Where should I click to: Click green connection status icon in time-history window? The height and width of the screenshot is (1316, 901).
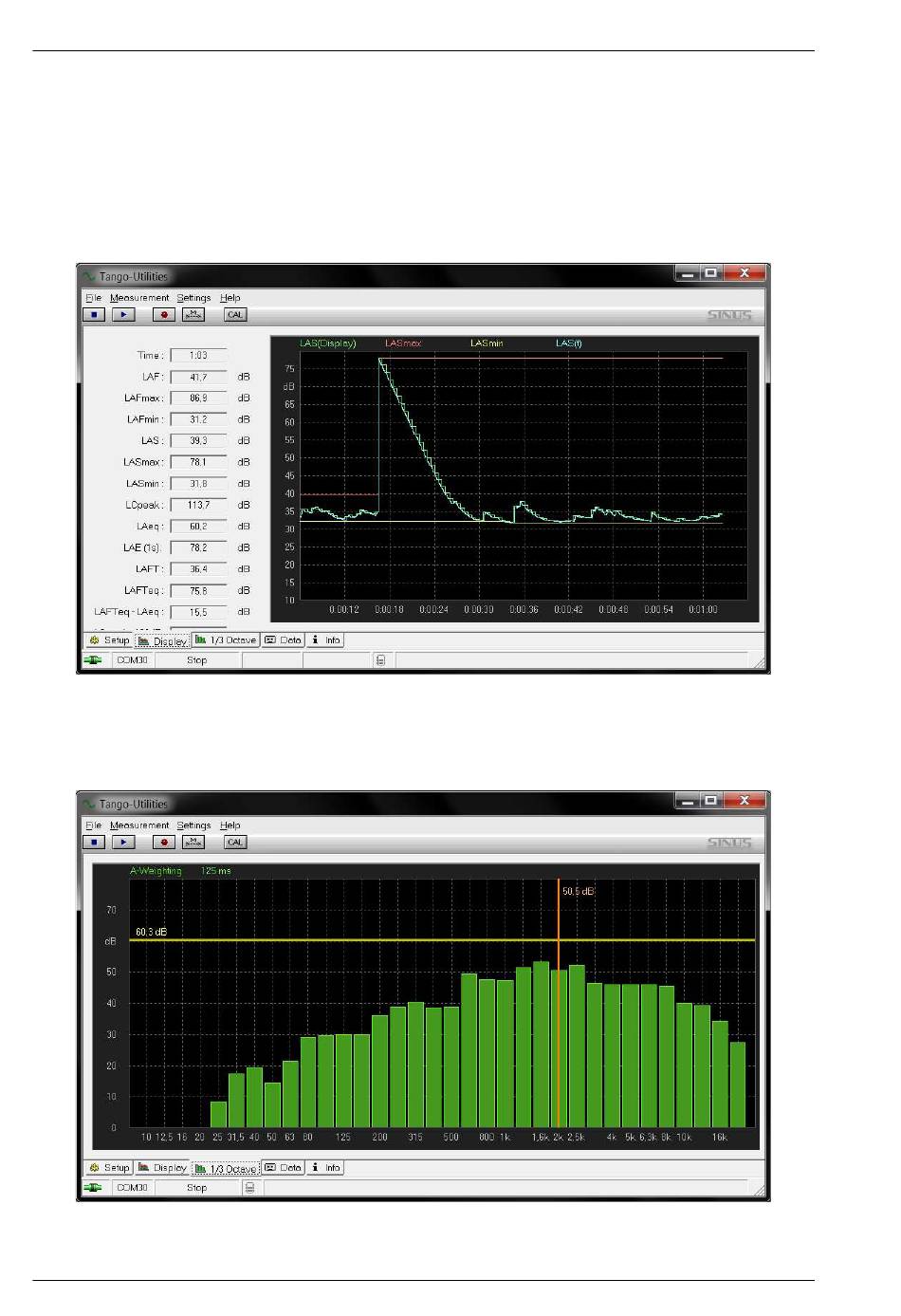93,660
